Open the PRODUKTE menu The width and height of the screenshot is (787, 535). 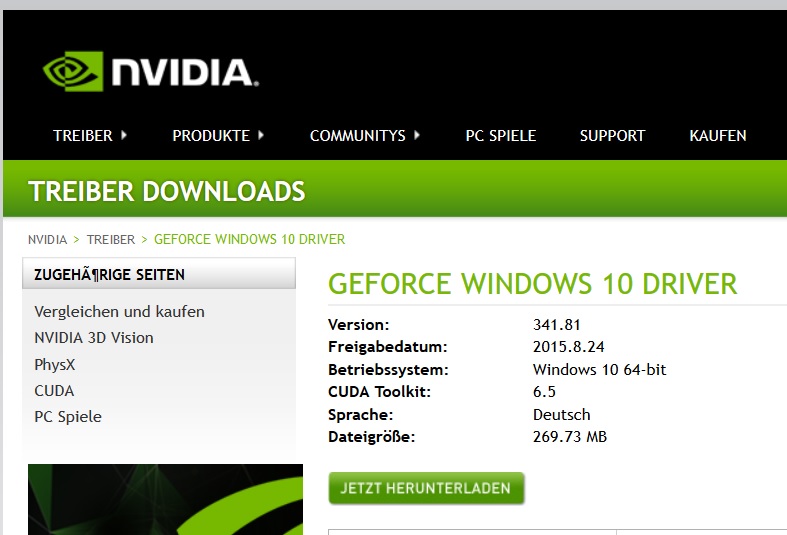coord(211,136)
